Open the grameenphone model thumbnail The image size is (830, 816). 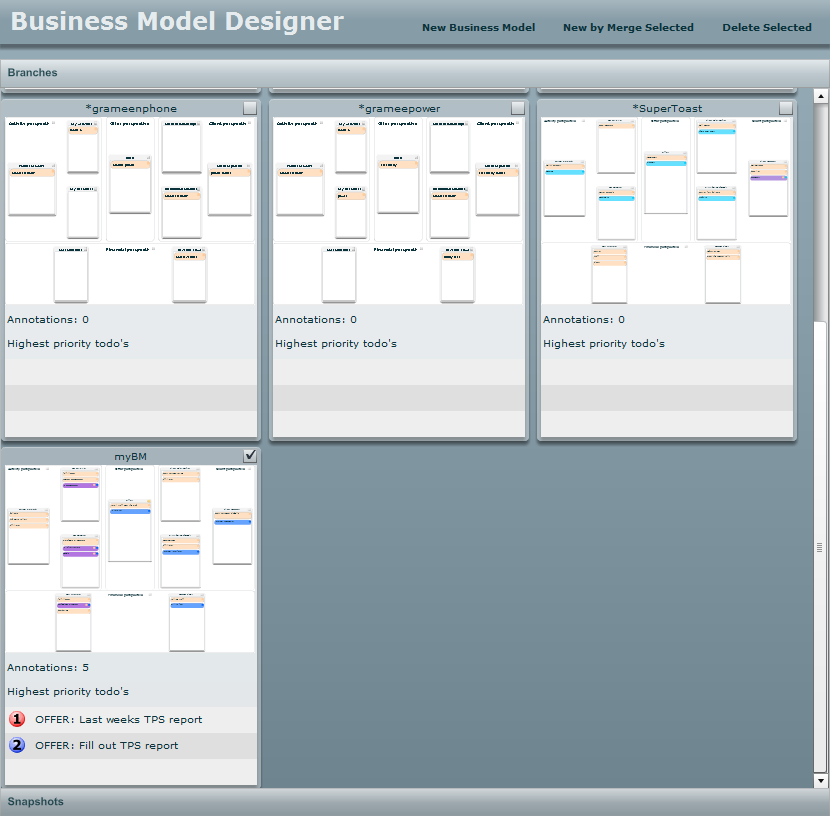coord(130,210)
